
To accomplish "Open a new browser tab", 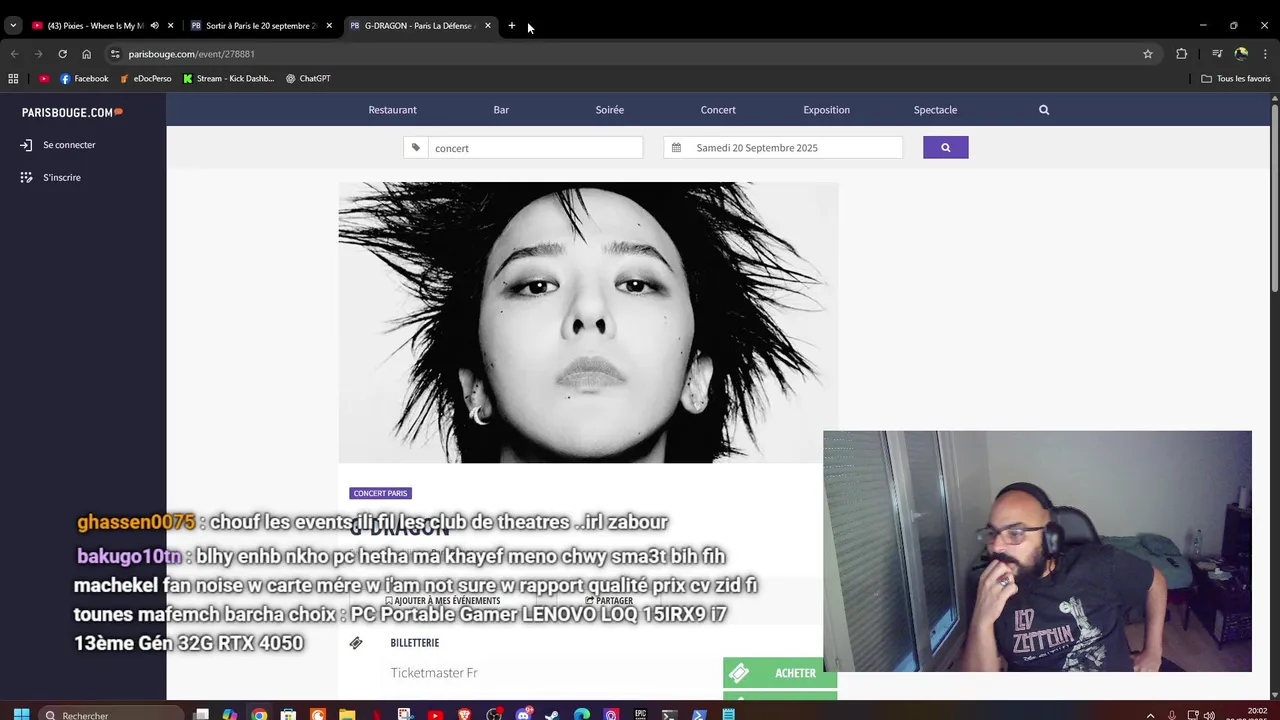I will pos(511,26).
